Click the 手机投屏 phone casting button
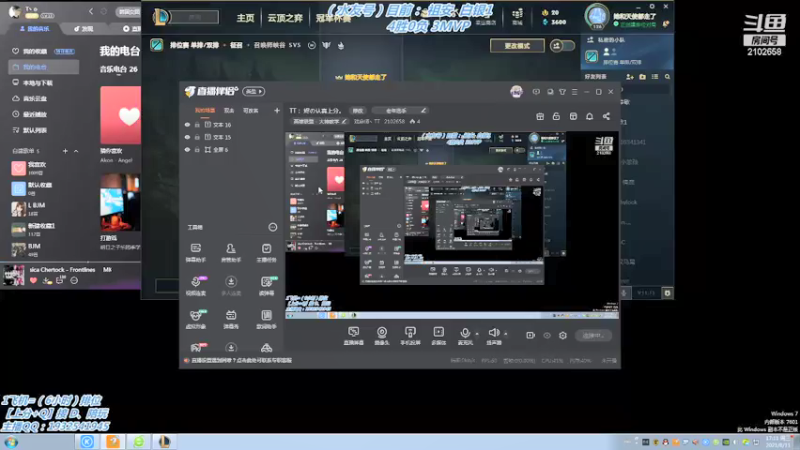 [410, 336]
